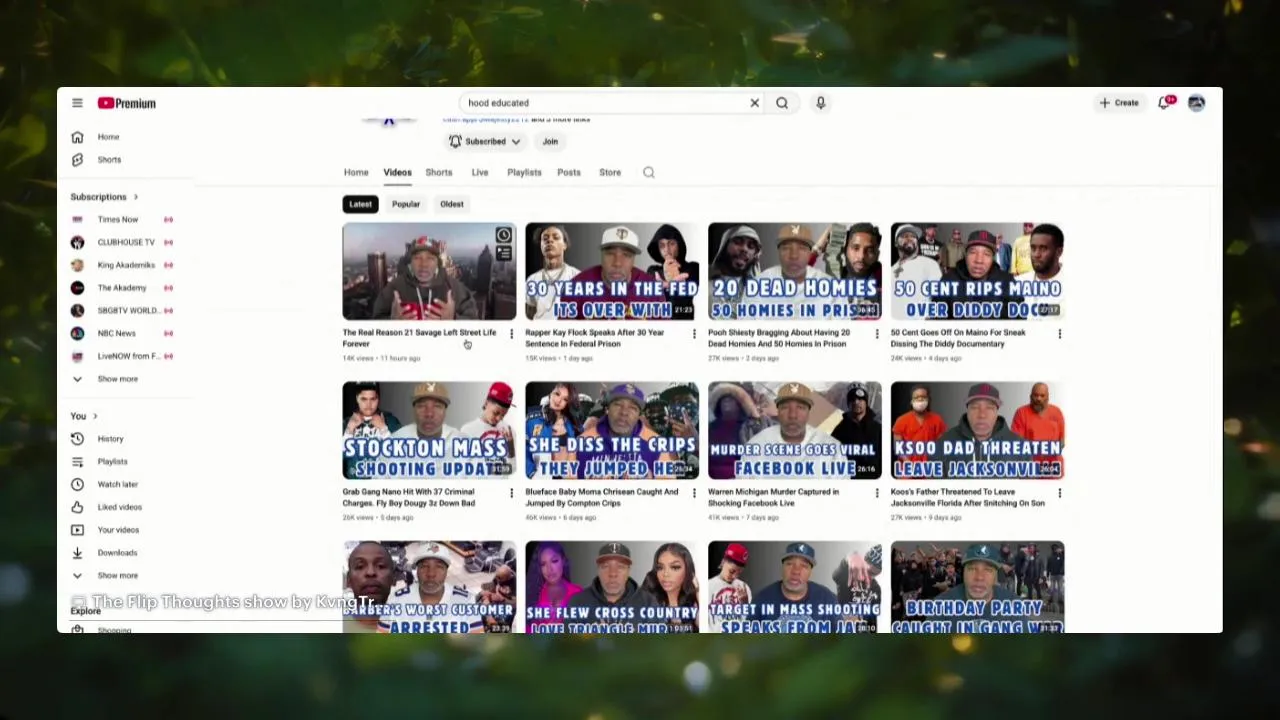Switch to channel Home tab
This screenshot has height=720, width=1280.
pos(356,173)
